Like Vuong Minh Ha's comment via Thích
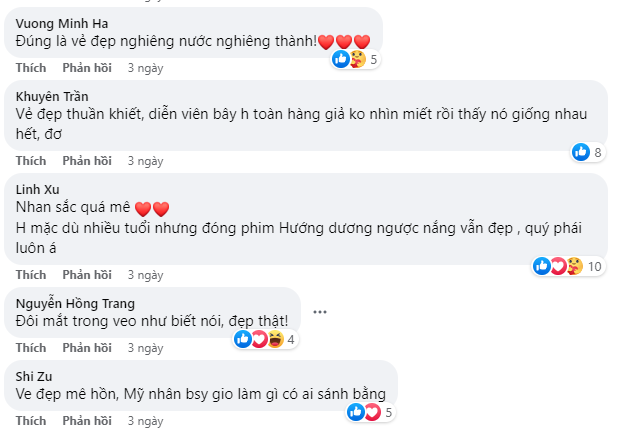 [31, 68]
